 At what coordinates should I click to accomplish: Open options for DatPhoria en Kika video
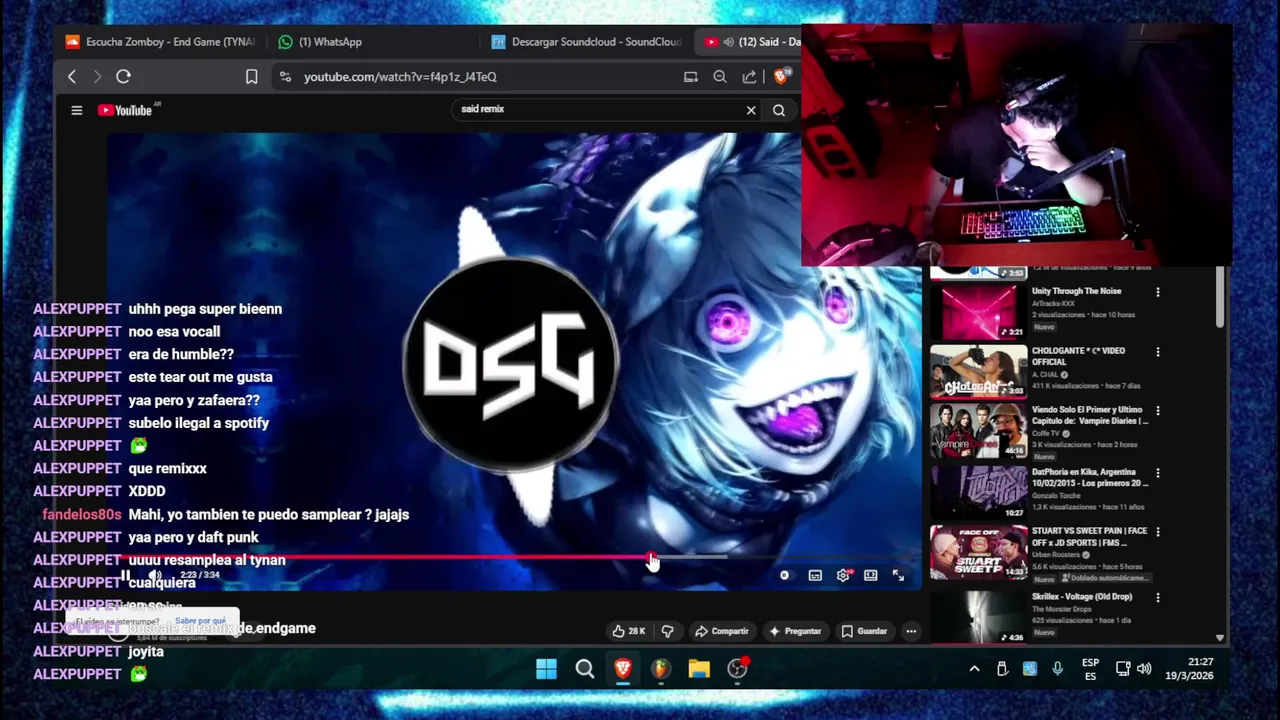1158,472
